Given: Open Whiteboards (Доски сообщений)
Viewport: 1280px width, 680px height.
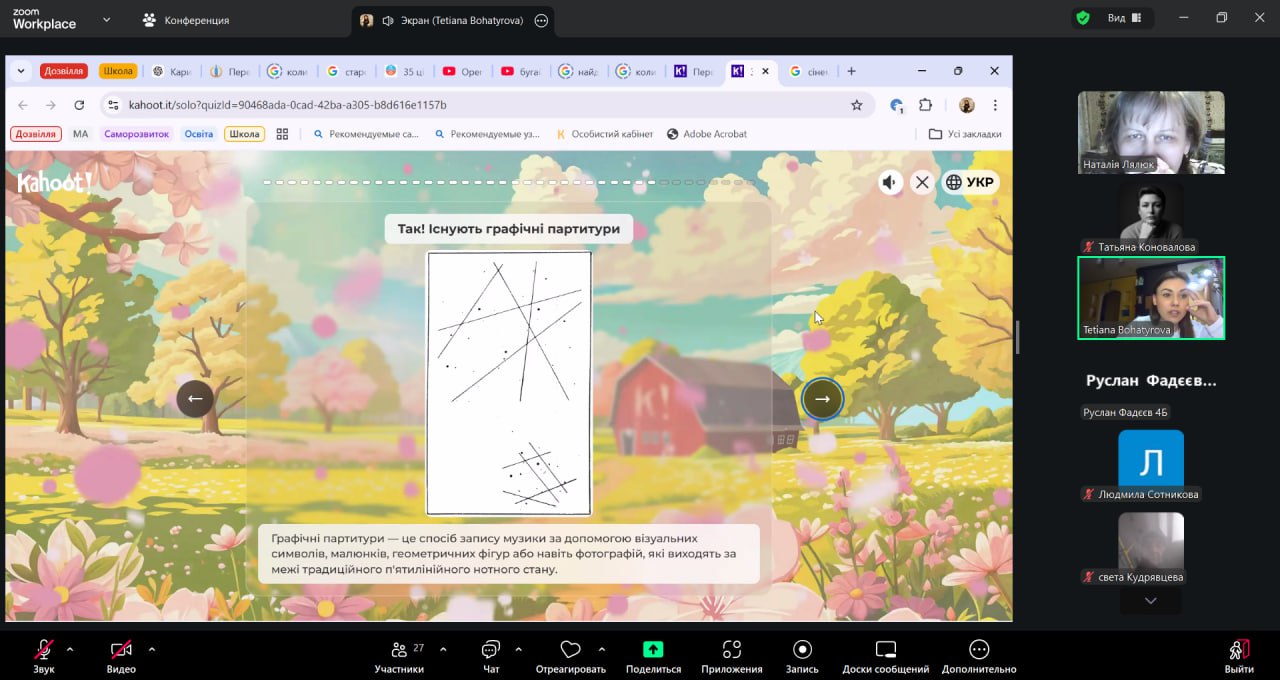Looking at the screenshot, I should (885, 649).
